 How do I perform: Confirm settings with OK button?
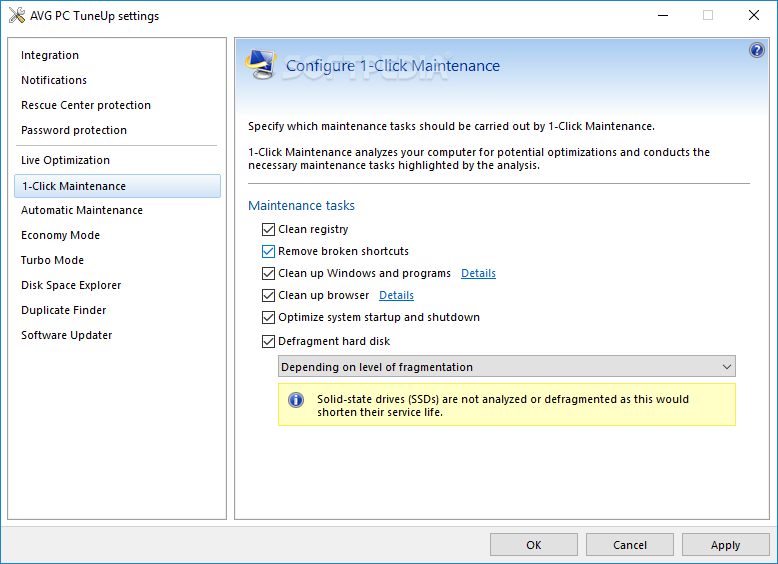pos(534,545)
